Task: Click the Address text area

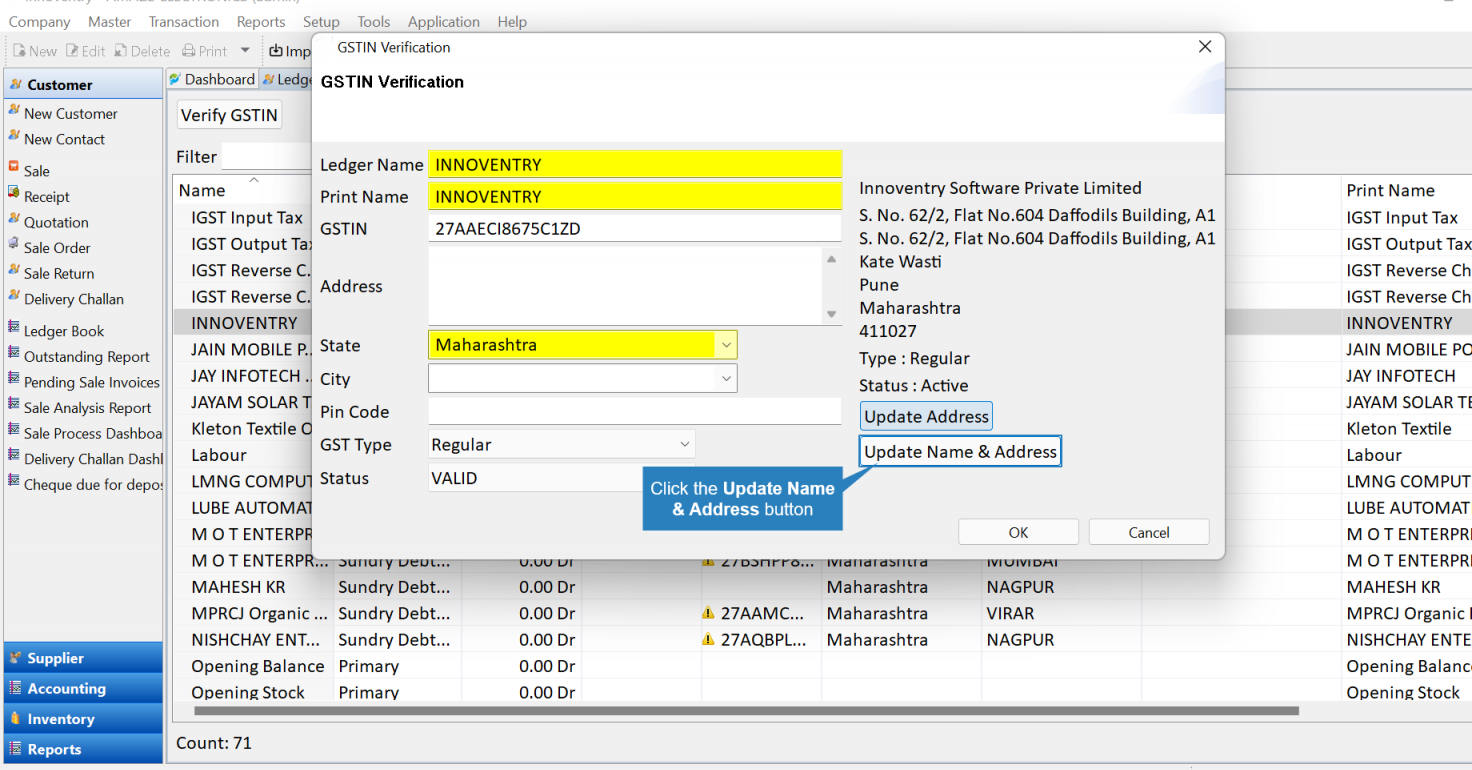Action: pos(625,286)
